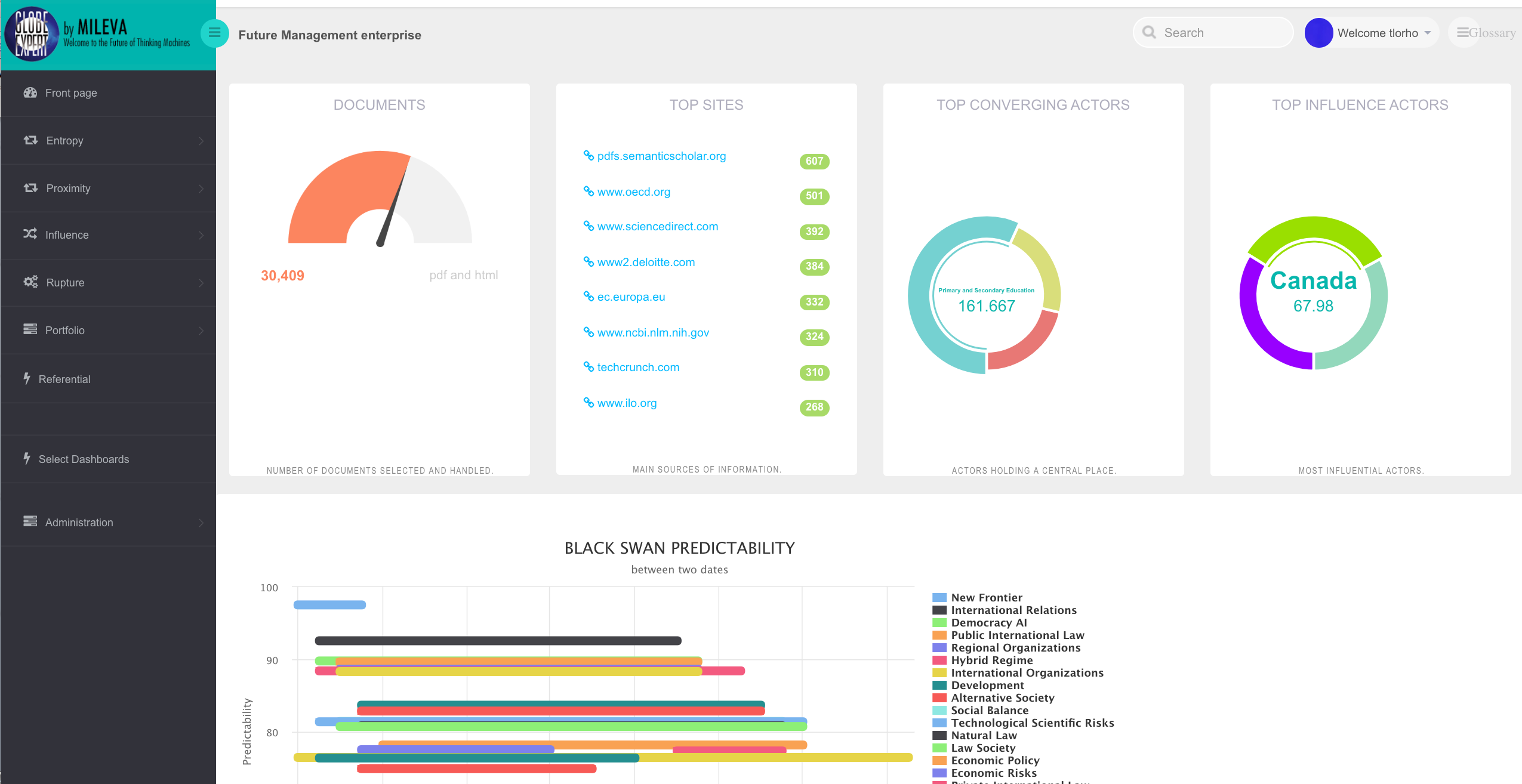This screenshot has width=1522, height=784.
Task: Click the Portfolio list icon
Action: click(30, 329)
